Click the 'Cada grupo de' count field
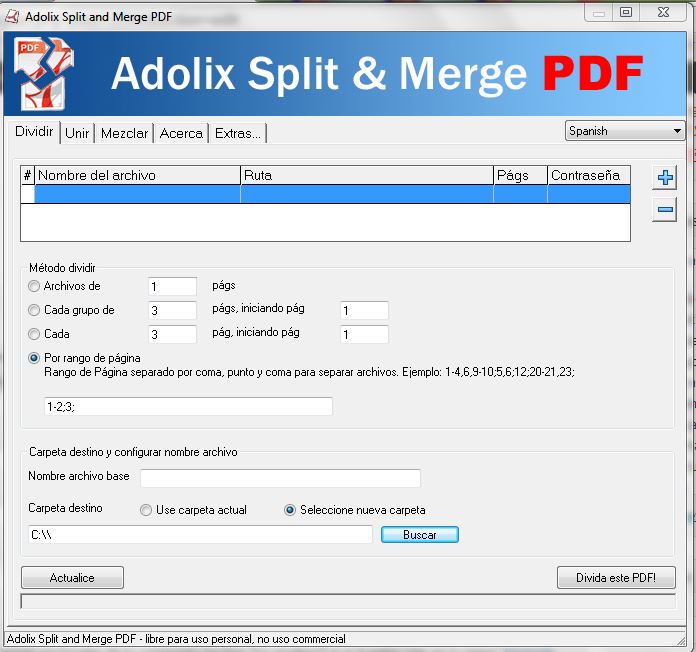 [x=173, y=310]
